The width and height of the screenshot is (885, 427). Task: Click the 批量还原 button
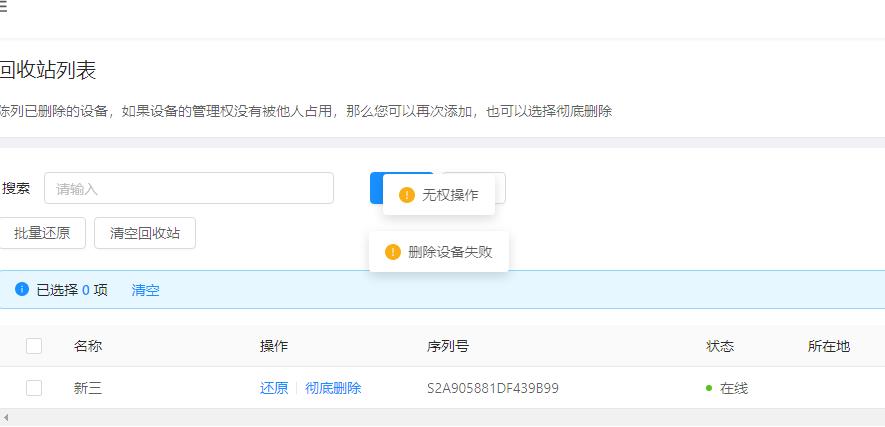(x=42, y=233)
